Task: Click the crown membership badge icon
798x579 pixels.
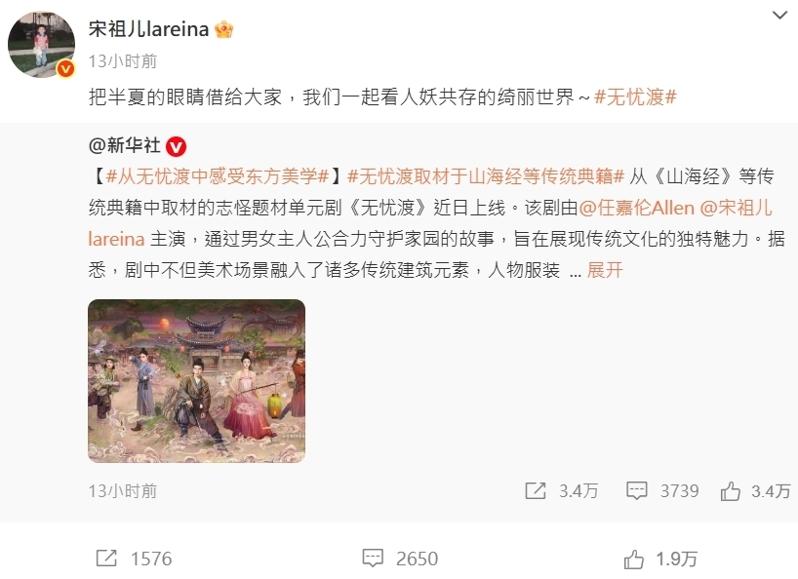Action: 224,30
